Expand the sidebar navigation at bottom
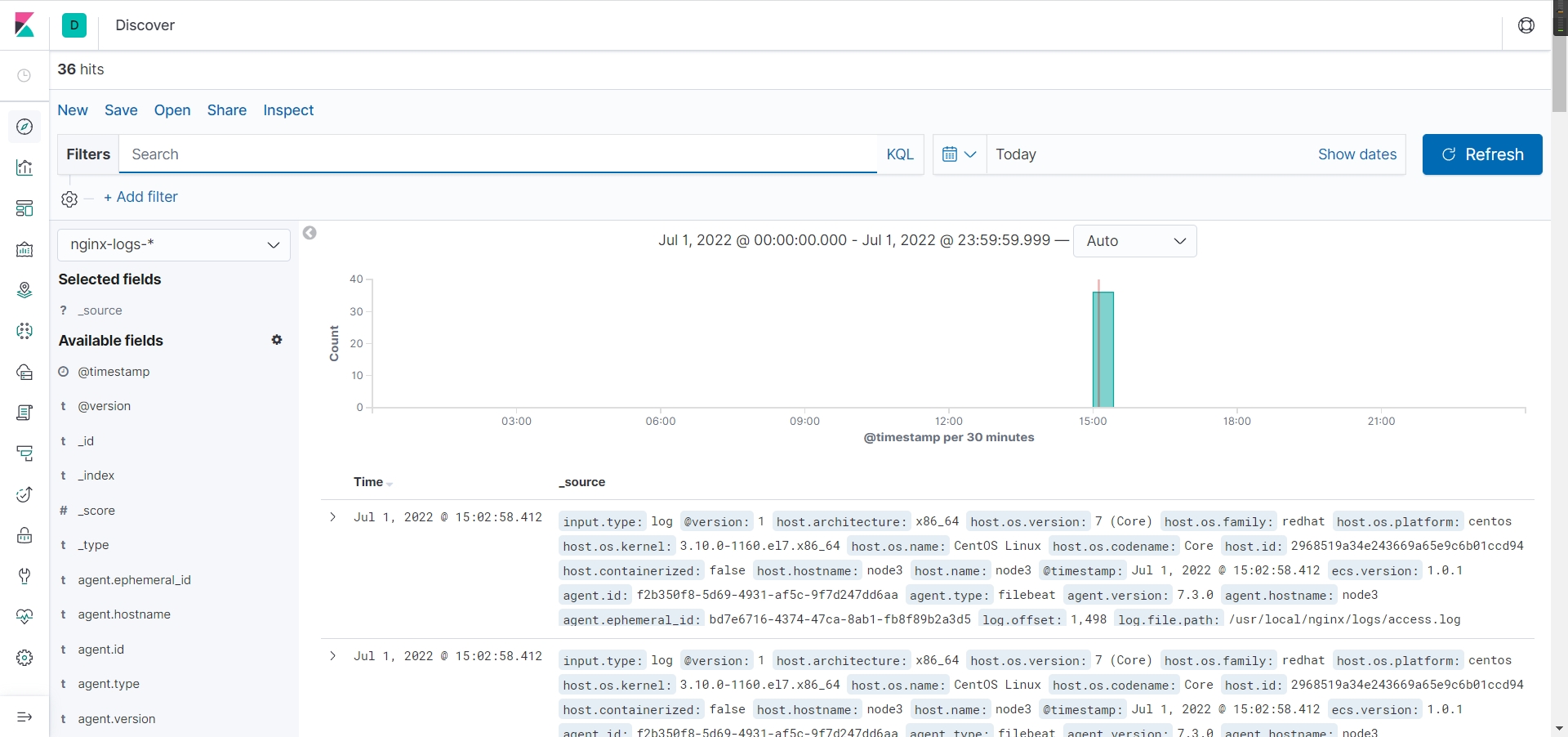Viewport: 1568px width, 737px height. [24, 717]
